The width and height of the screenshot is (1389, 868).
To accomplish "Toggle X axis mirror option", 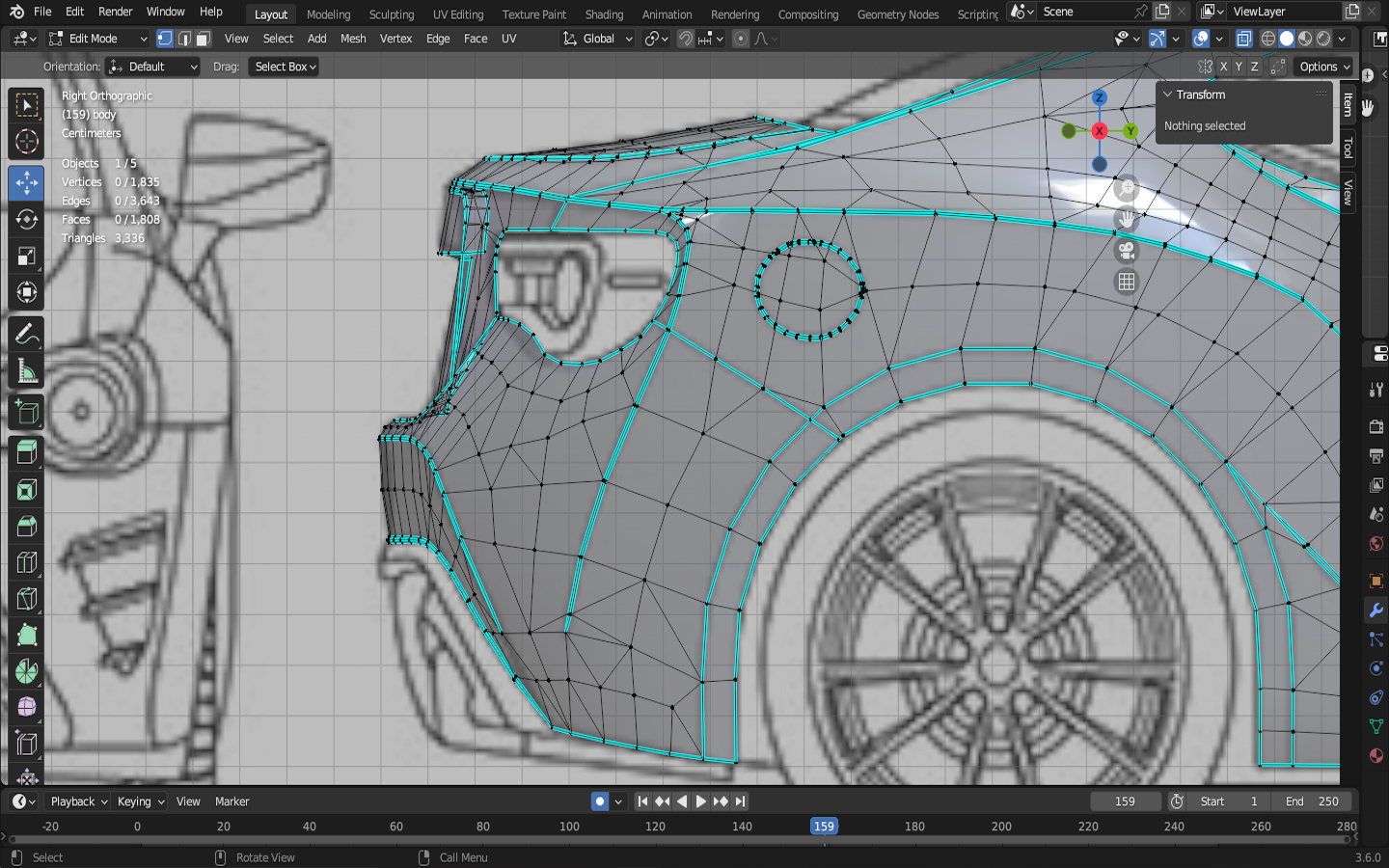I will click(1223, 67).
